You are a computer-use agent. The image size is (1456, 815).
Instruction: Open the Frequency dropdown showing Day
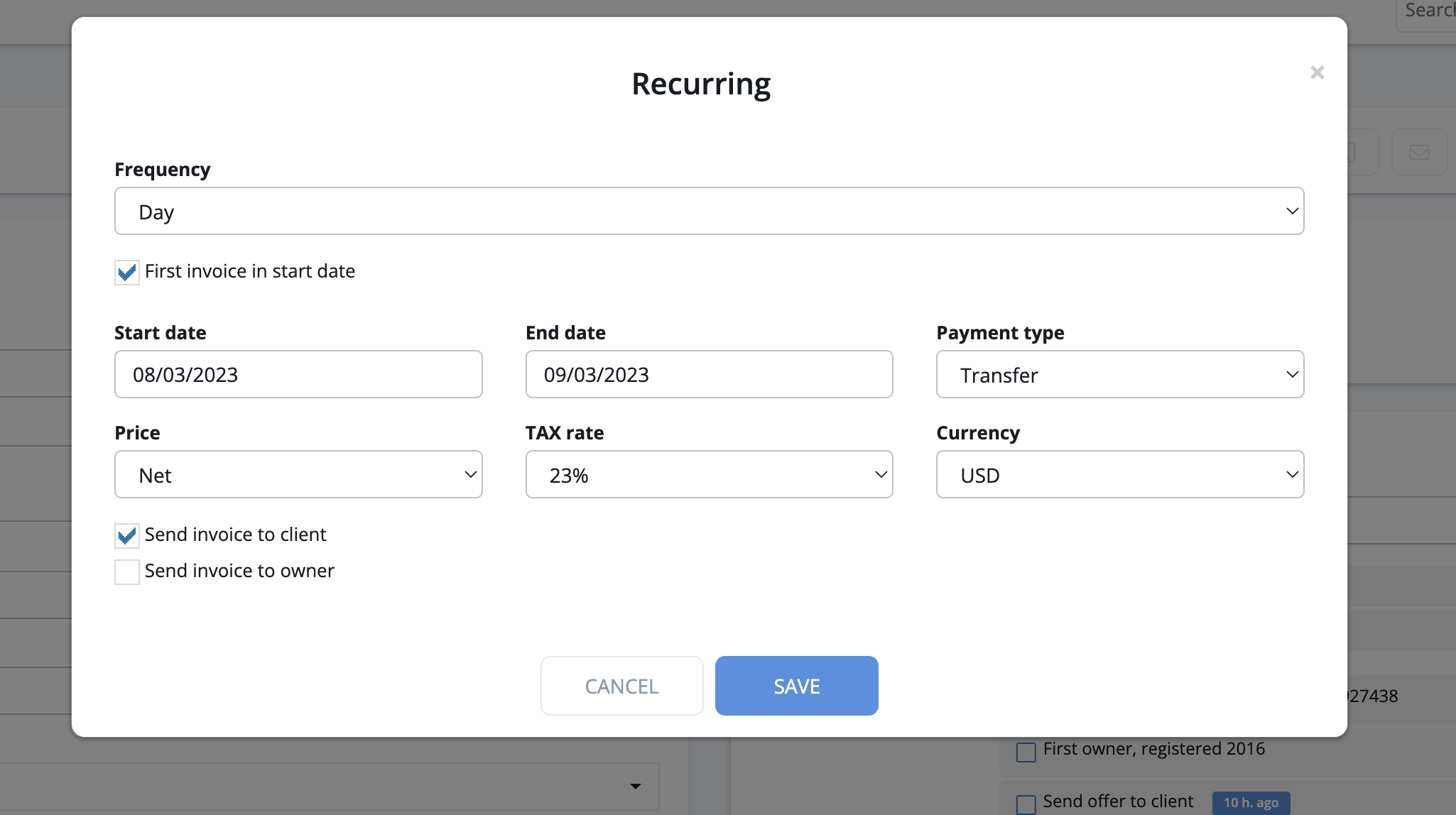709,211
